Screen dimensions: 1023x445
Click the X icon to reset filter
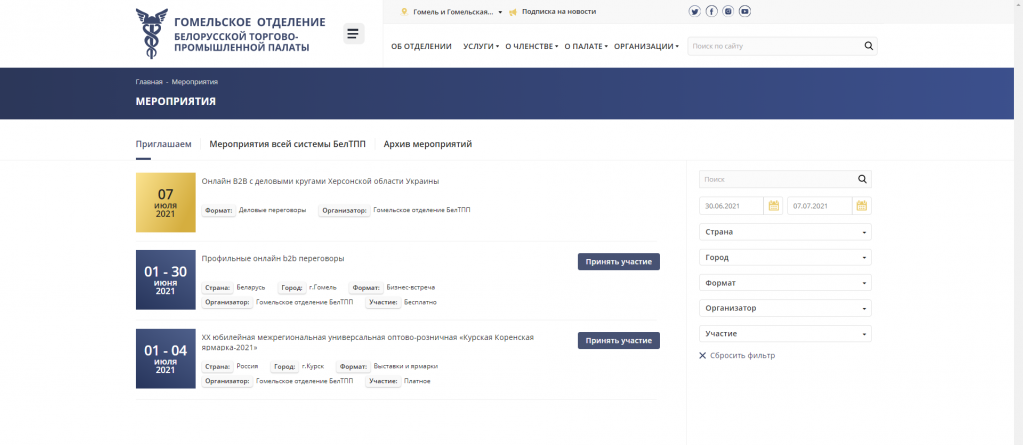703,356
